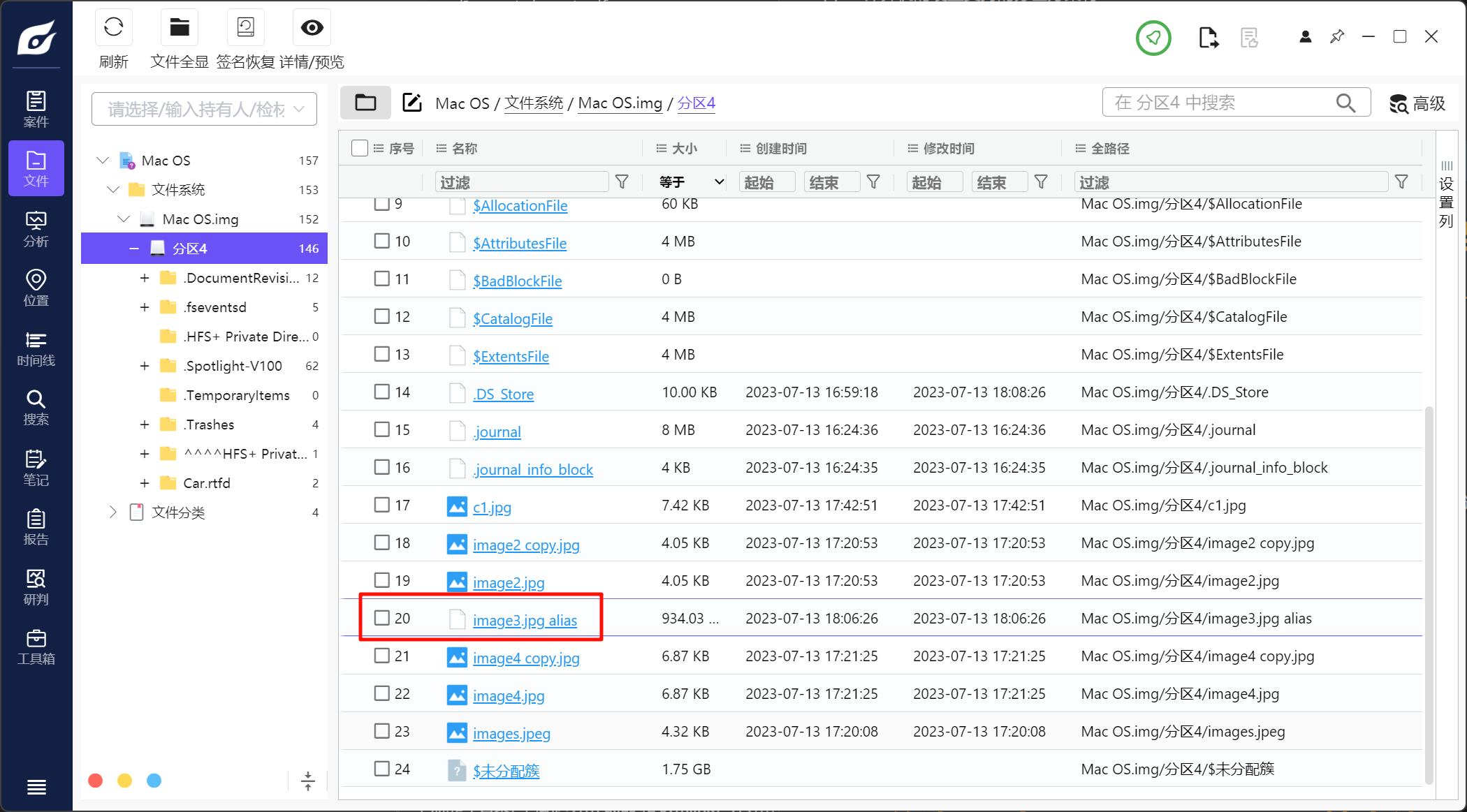This screenshot has width=1467, height=812.
Task: Open the 工具箱 toolbox sidebar icon
Action: pyautogui.click(x=36, y=647)
